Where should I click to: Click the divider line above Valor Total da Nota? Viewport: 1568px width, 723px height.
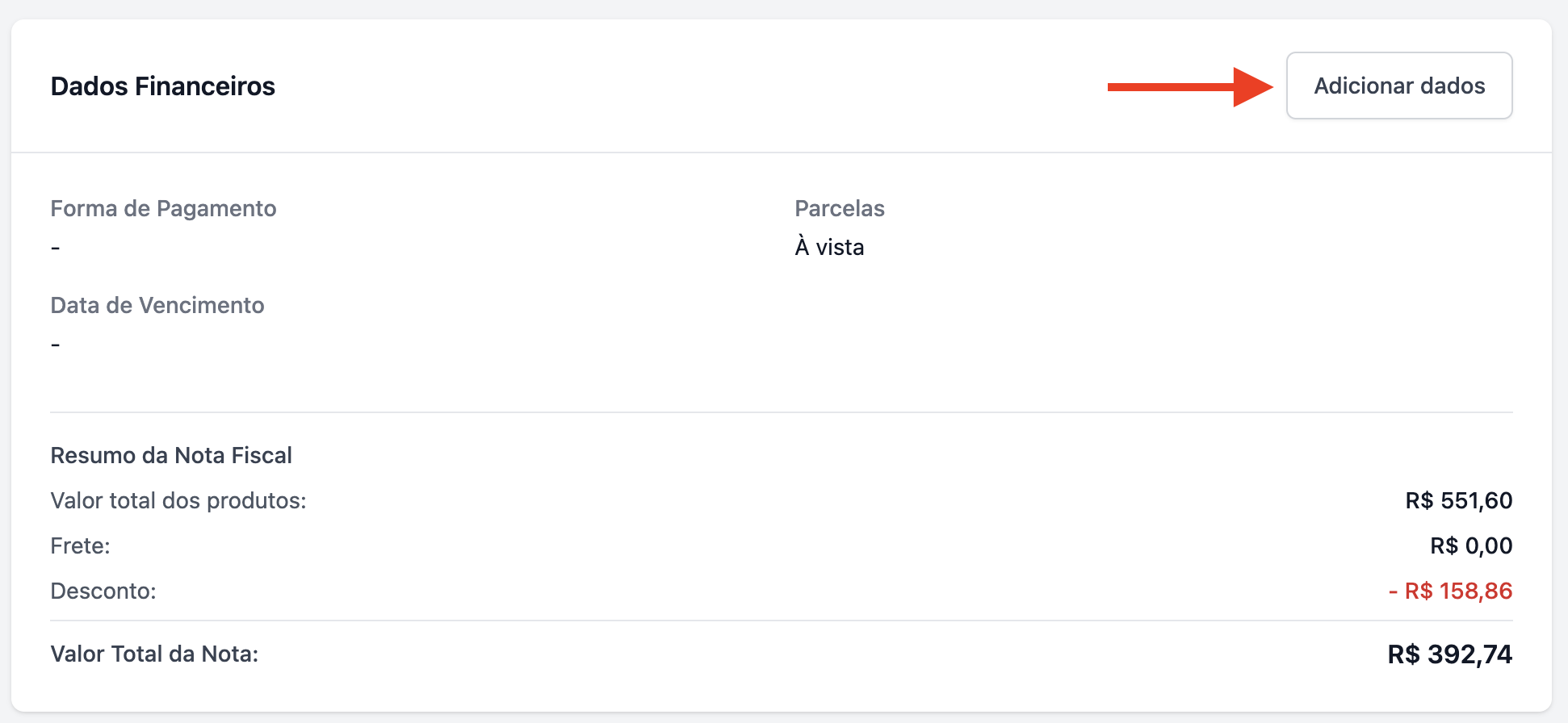coord(781,621)
